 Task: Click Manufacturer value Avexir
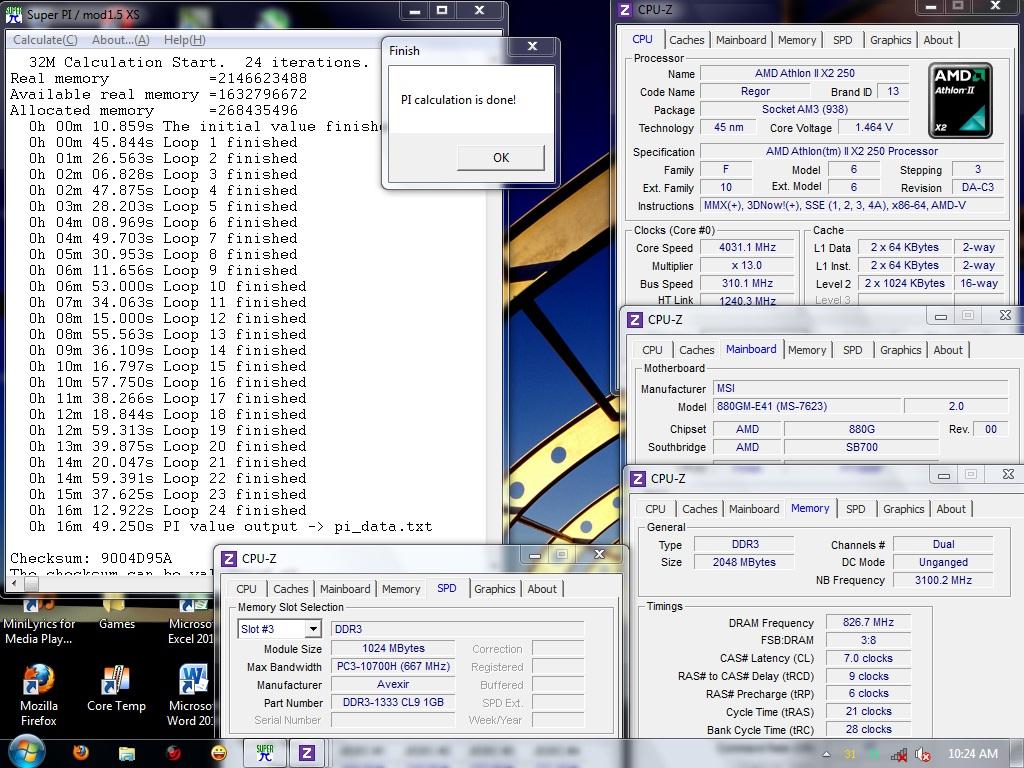393,684
